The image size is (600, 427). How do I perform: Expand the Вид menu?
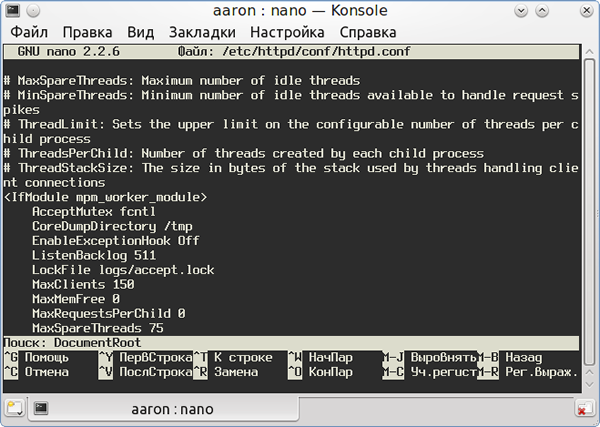point(140,32)
